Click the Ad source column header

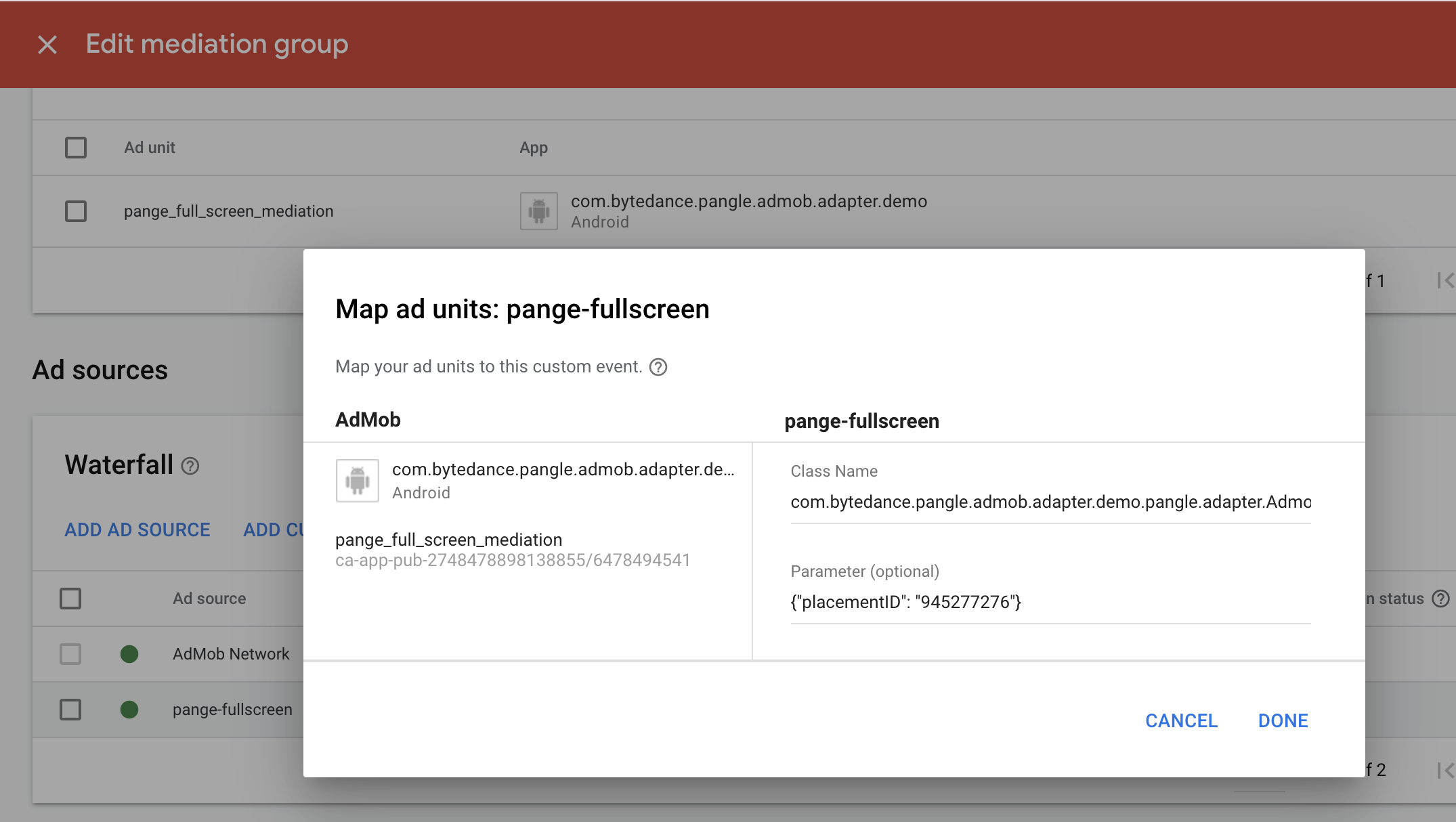[x=209, y=599]
